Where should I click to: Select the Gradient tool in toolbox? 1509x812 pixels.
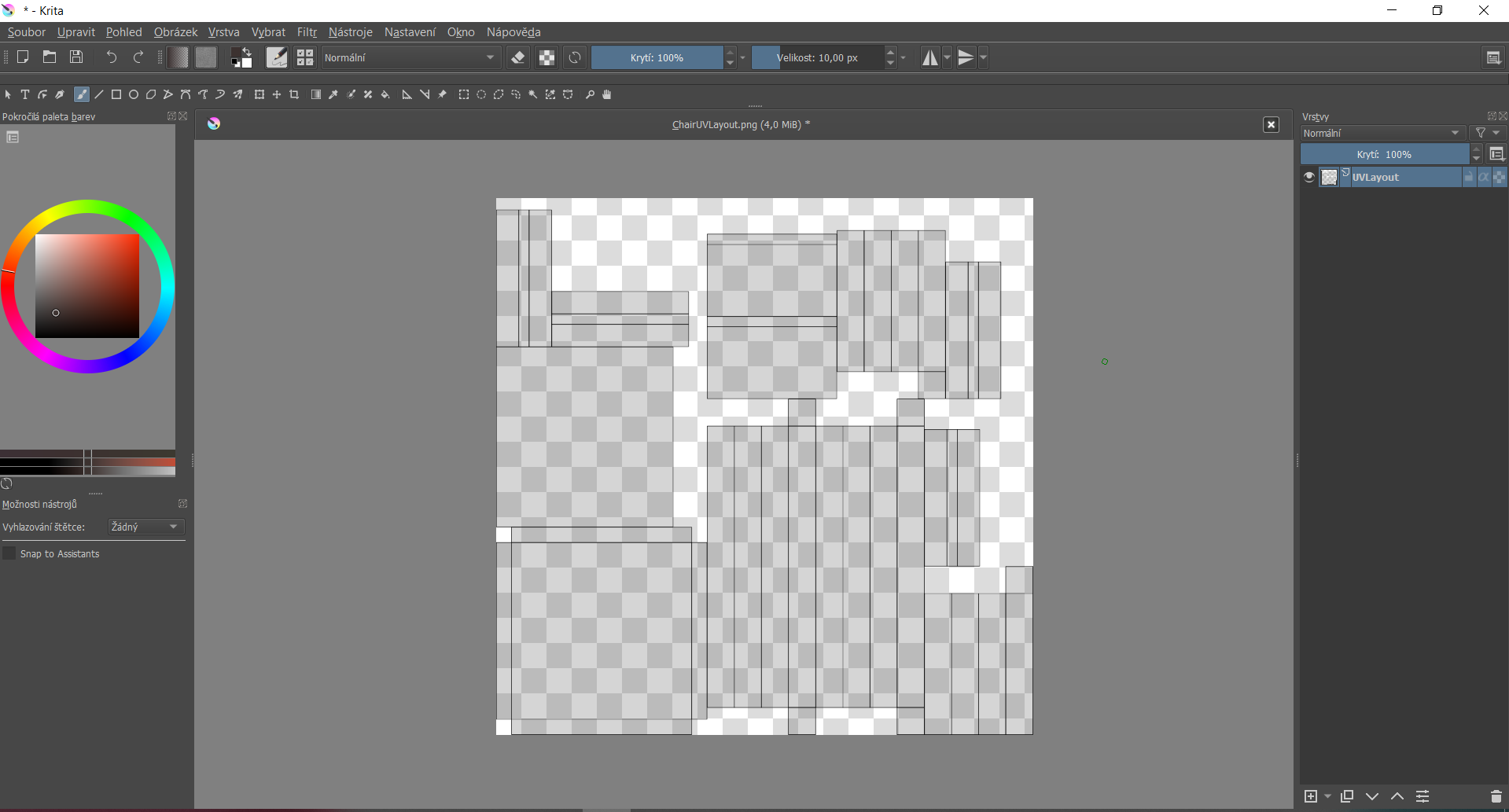click(316, 94)
